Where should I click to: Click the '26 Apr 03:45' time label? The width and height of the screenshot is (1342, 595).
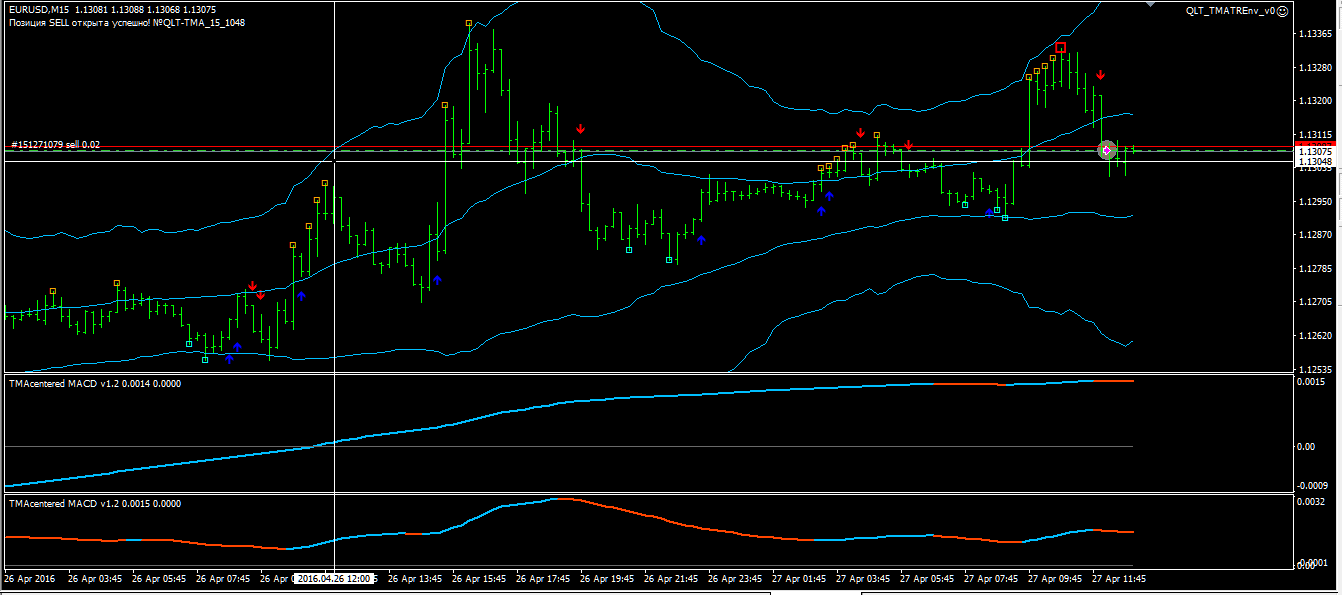(94, 578)
